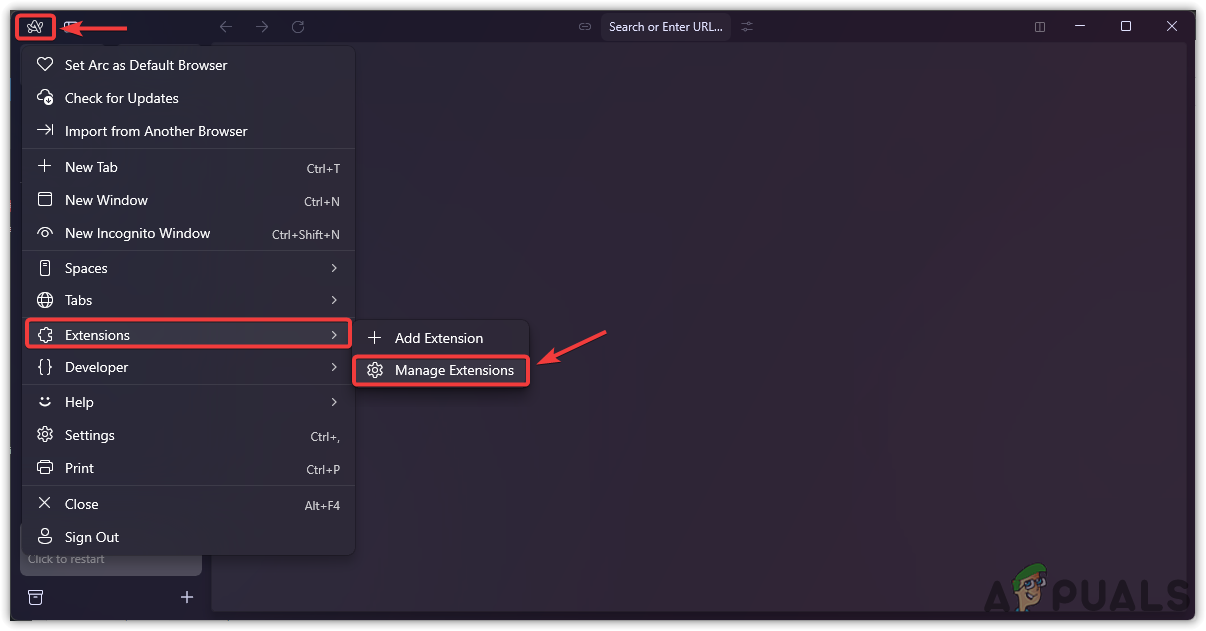Open the Arc browser menu icon

[x=34, y=26]
